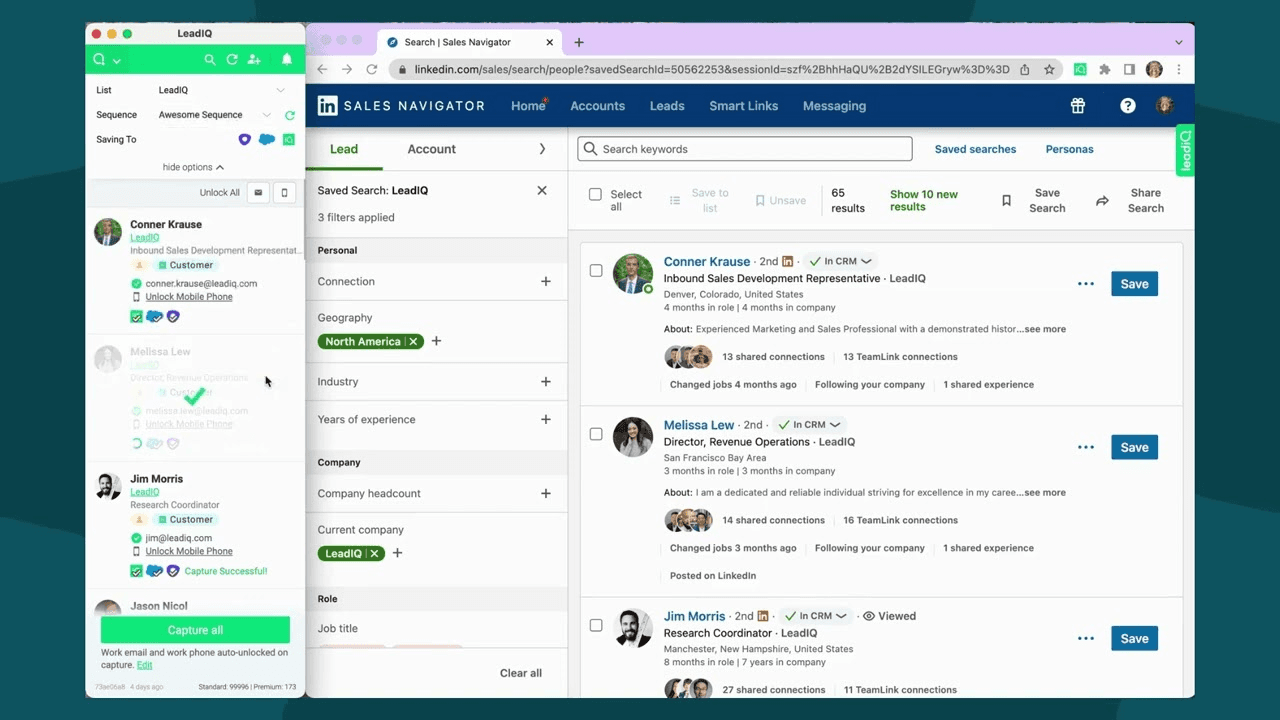Click the gift icon in Sales Navigator header
The image size is (1280, 720).
tap(1077, 106)
